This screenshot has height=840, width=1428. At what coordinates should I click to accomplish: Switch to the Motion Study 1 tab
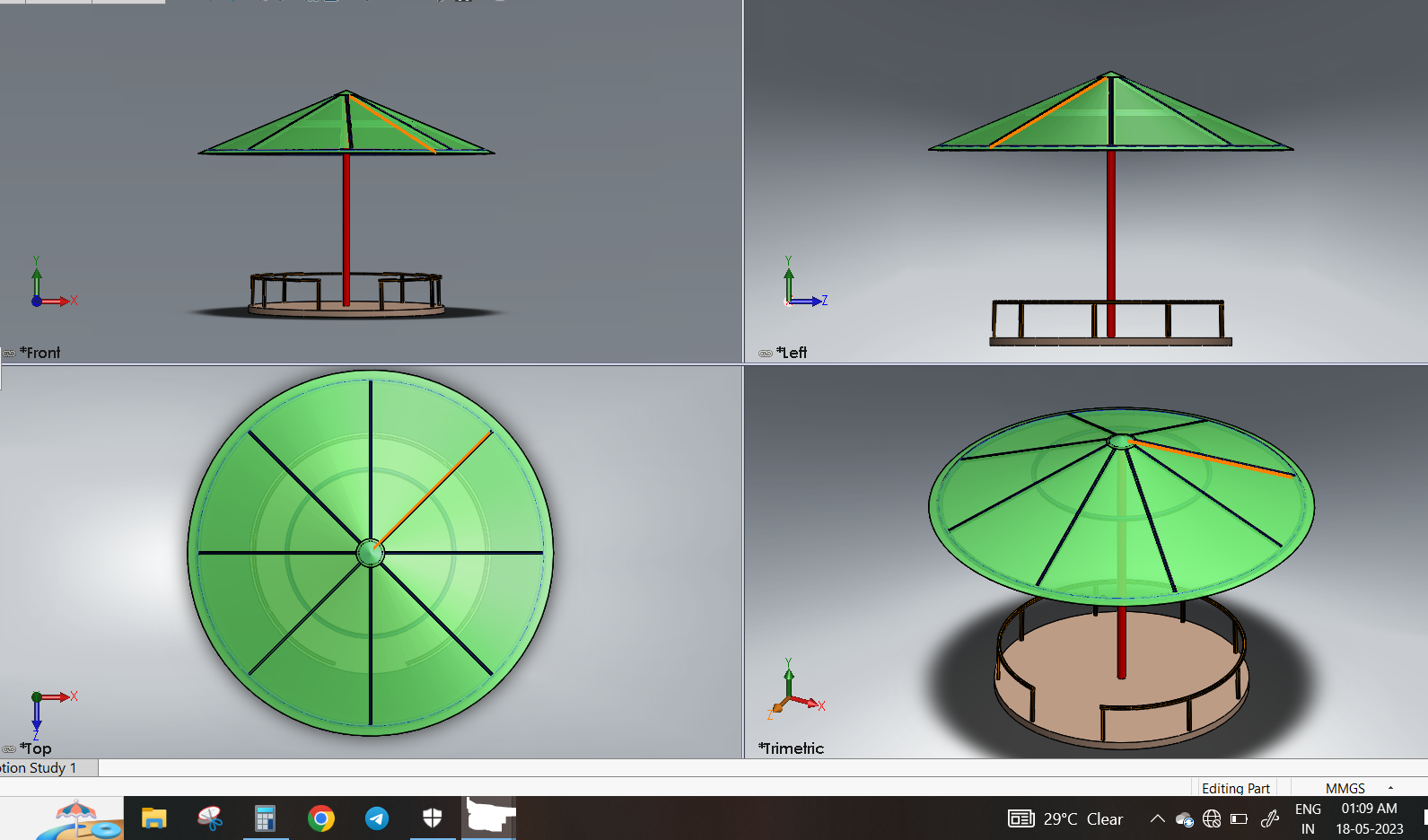[39, 768]
